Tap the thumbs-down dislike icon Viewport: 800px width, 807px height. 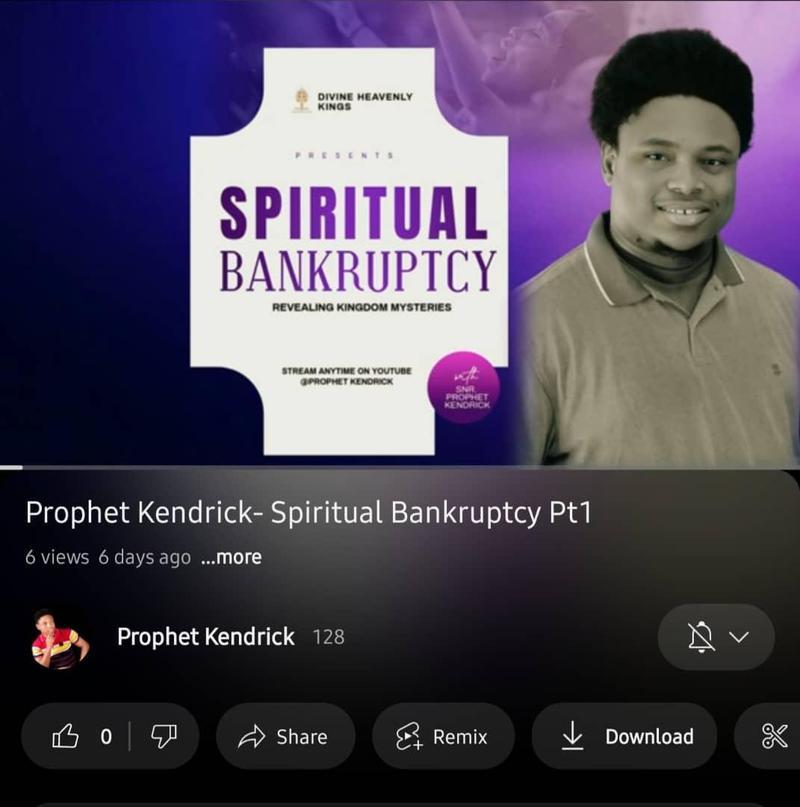pyautogui.click(x=164, y=736)
